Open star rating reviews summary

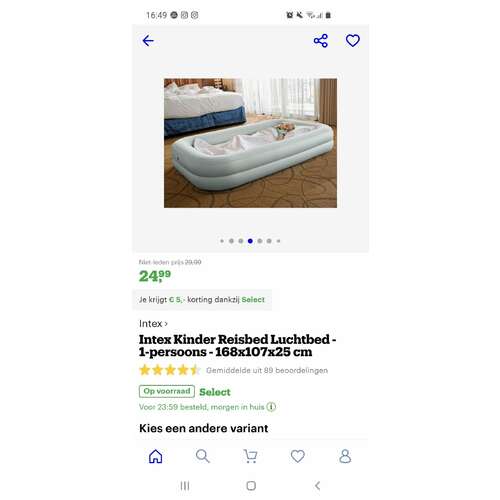coord(233,370)
